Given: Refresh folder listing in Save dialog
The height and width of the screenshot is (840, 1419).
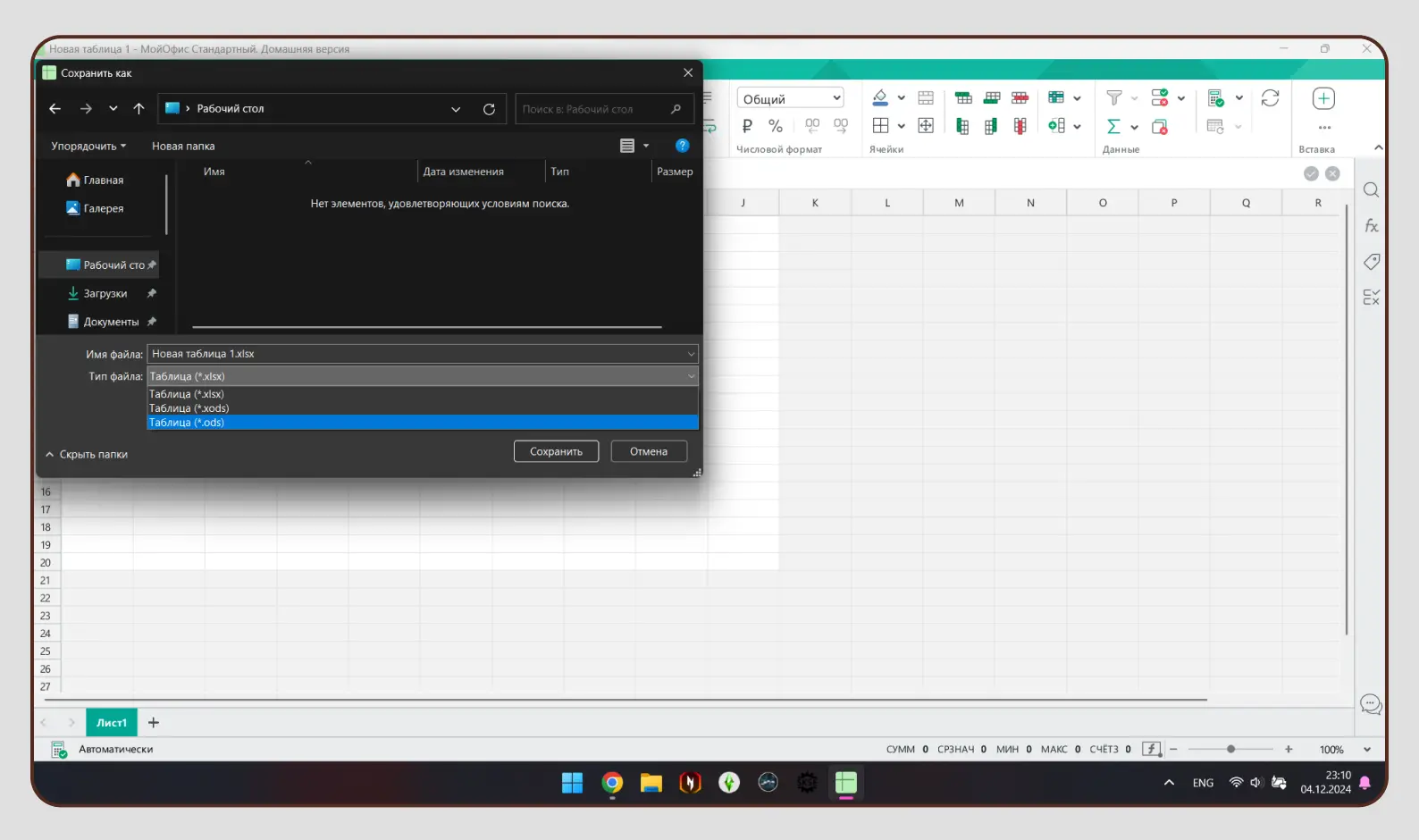Looking at the screenshot, I should pyautogui.click(x=489, y=109).
